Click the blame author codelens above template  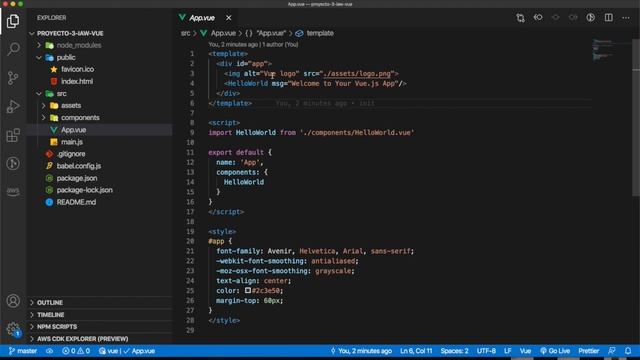[253, 44]
